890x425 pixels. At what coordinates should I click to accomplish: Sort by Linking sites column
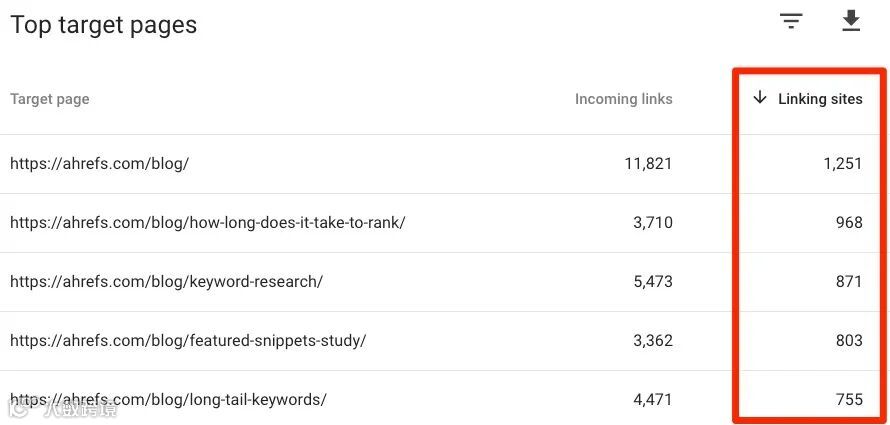820,99
